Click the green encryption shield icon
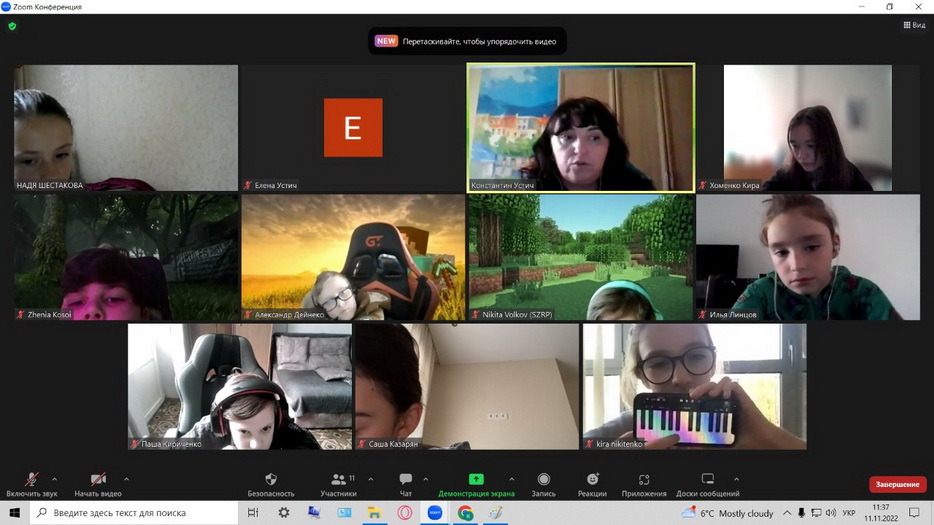 [x=12, y=26]
